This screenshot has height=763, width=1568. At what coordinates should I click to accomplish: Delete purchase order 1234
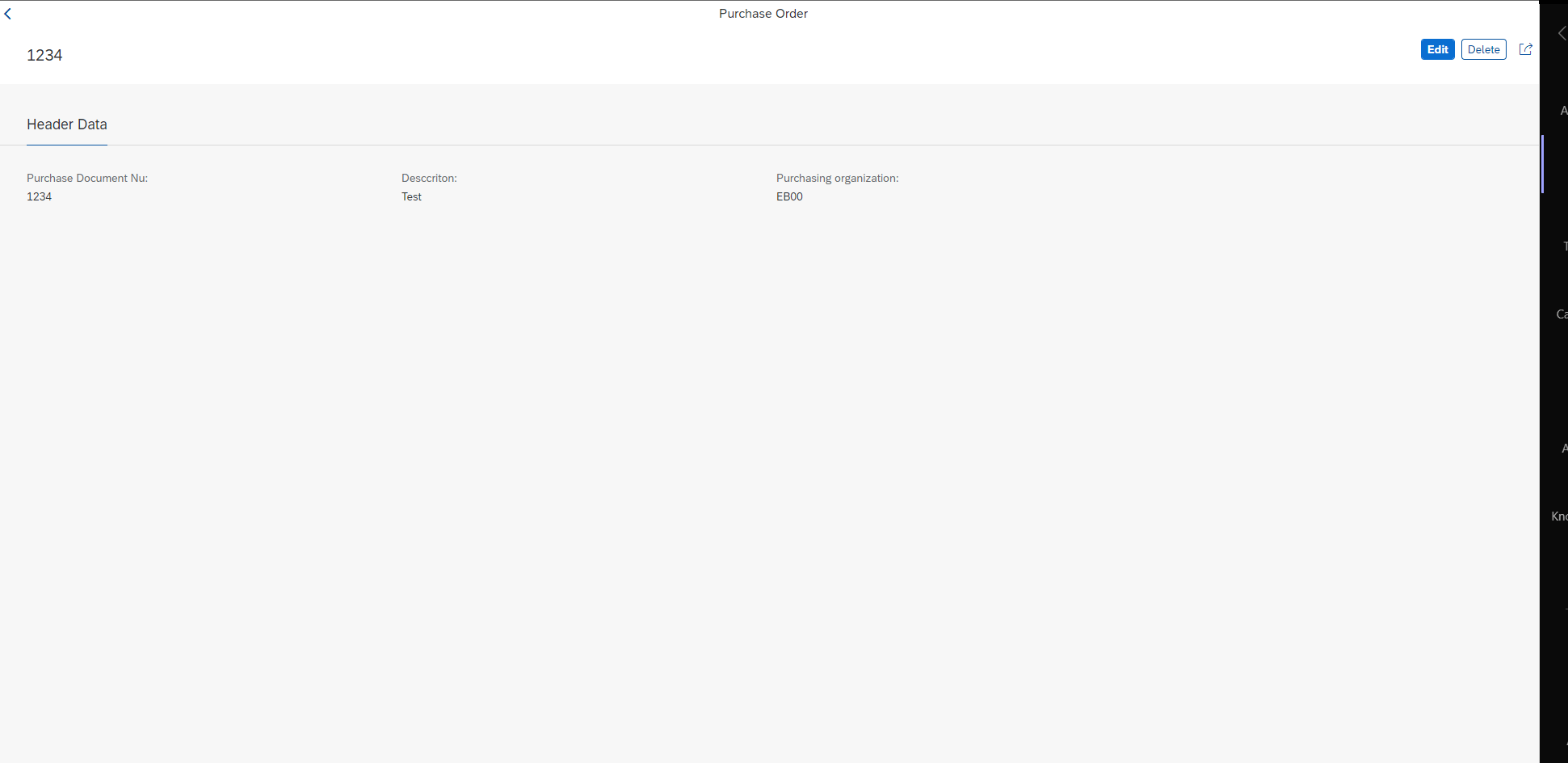click(1483, 49)
